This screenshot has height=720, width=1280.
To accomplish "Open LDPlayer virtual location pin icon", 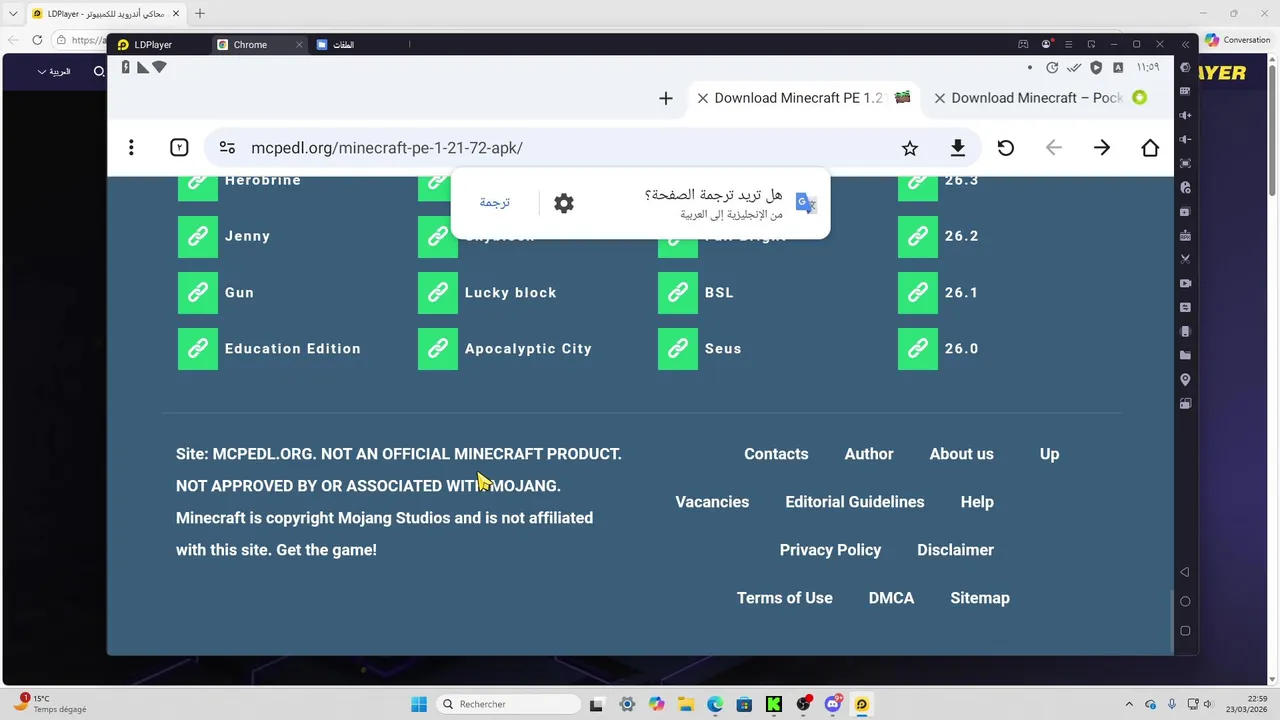I will [1185, 379].
